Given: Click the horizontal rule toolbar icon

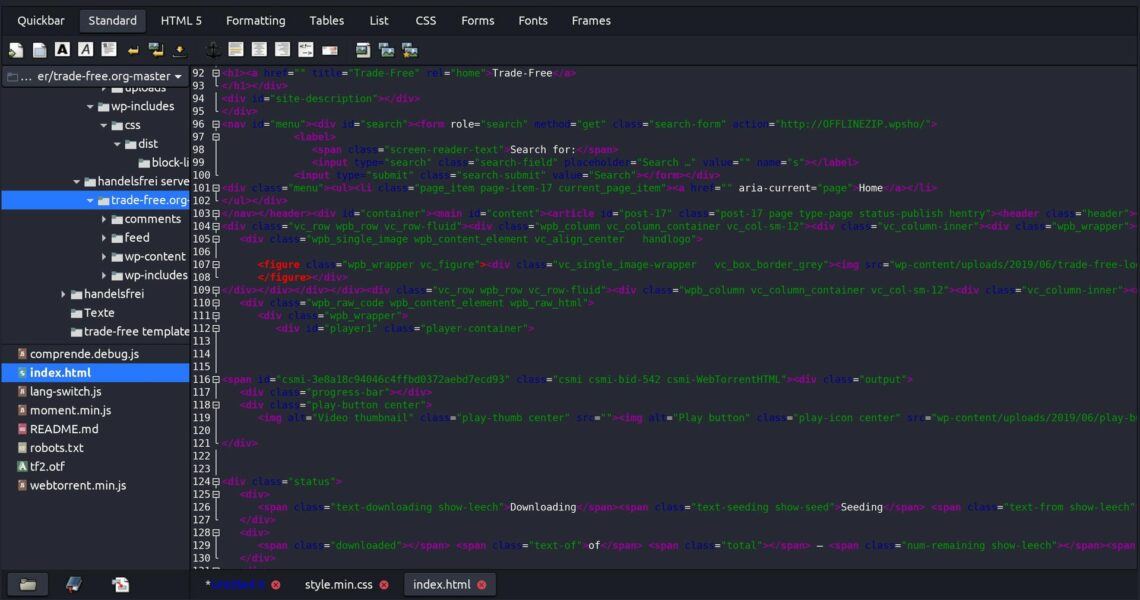Looking at the screenshot, I should 236,49.
